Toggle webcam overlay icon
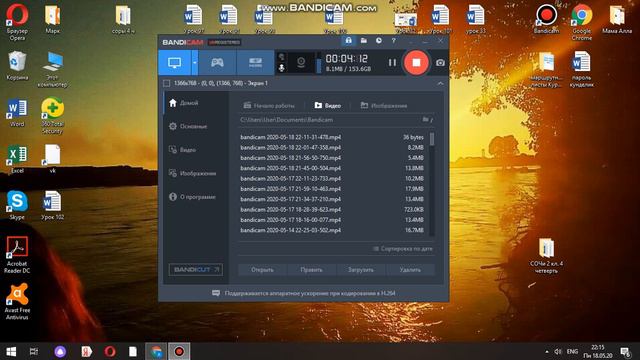Image resolution: width=640 pixels, height=360 pixels. 301,62
